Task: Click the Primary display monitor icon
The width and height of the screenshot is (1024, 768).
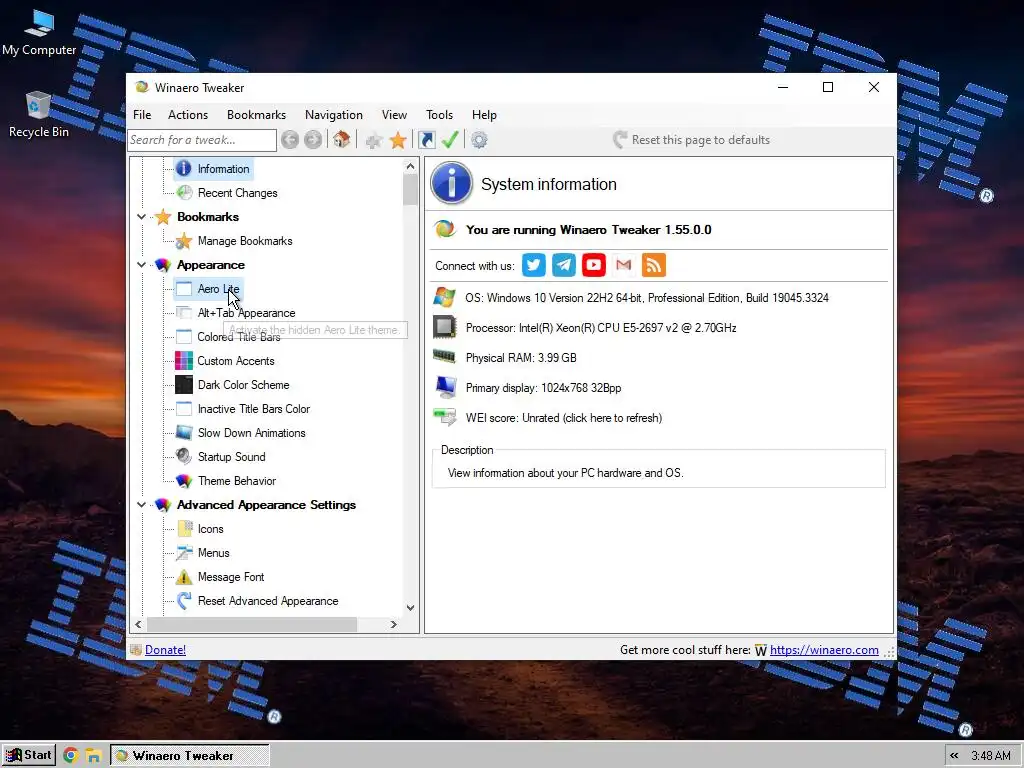Action: click(x=446, y=387)
